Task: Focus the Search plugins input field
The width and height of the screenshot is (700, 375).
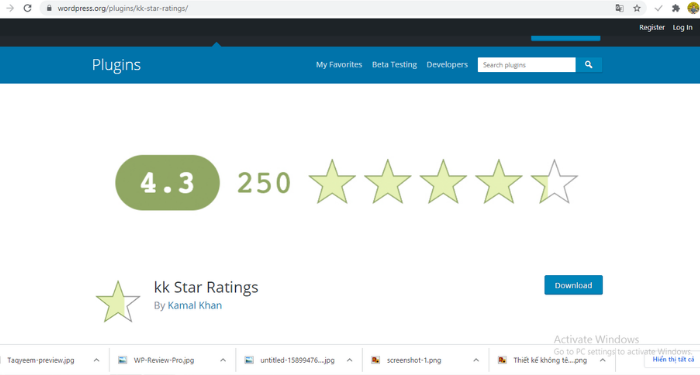Action: pyautogui.click(x=526, y=65)
